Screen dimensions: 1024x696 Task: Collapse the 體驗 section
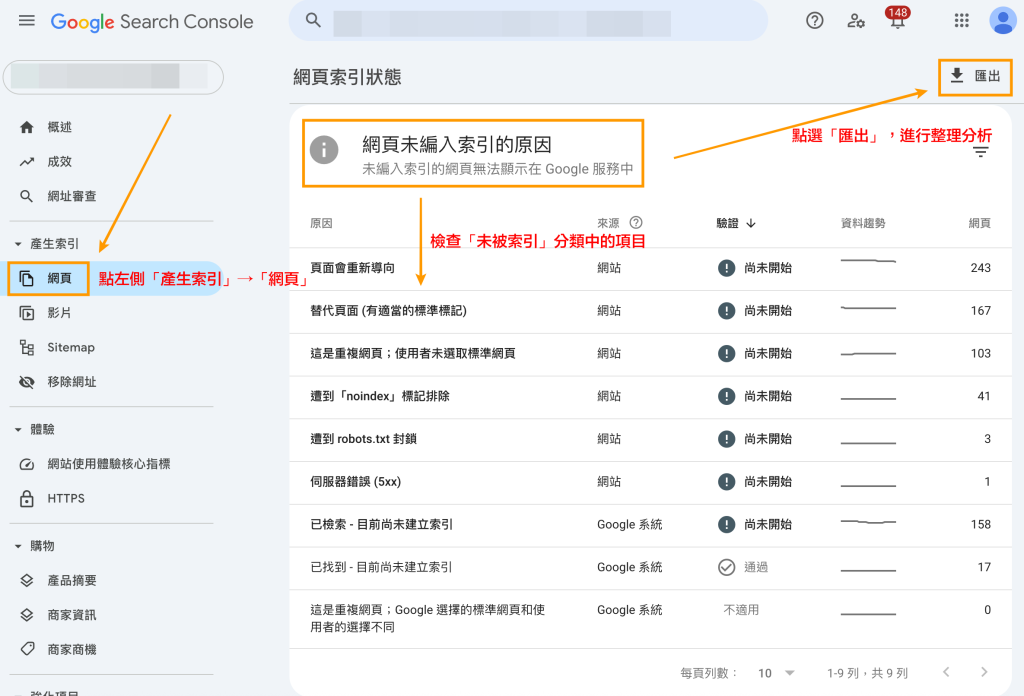(18, 430)
